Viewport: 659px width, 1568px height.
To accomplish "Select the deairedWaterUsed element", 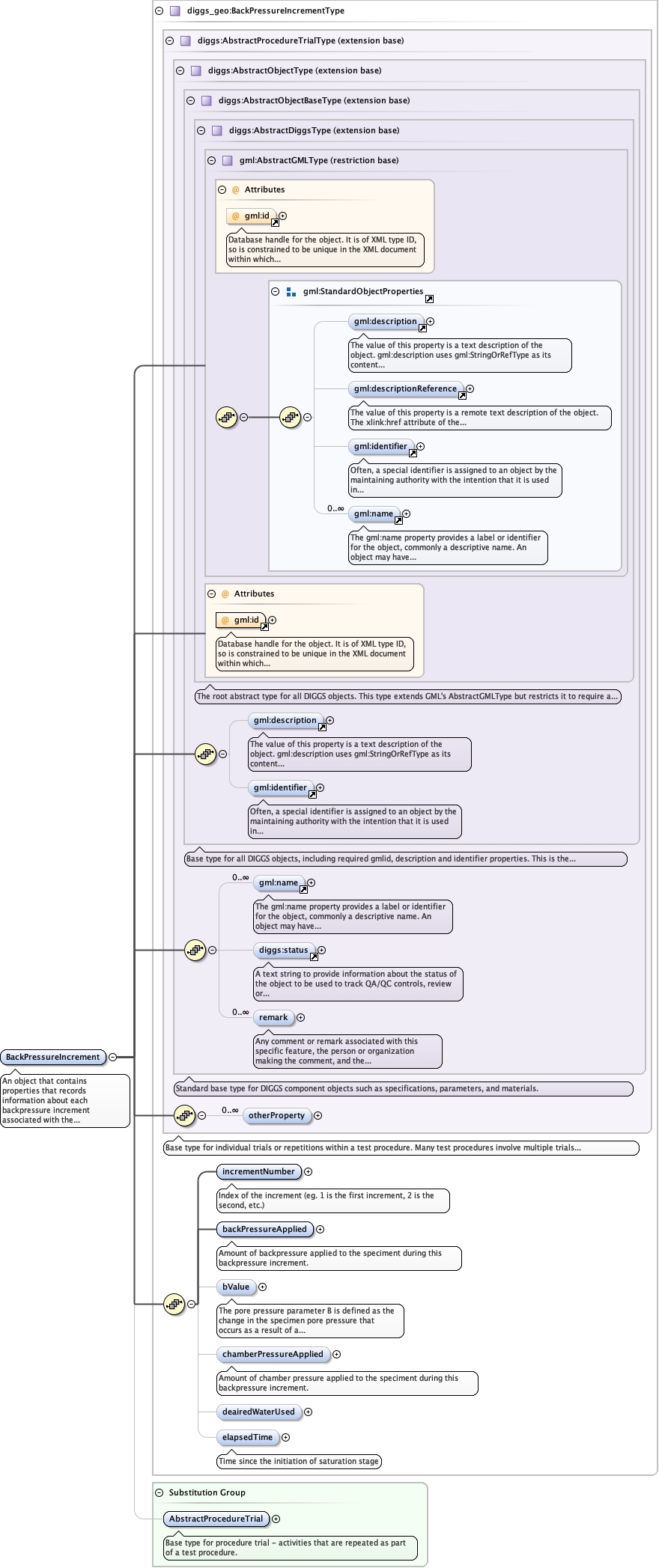I will (x=258, y=1412).
